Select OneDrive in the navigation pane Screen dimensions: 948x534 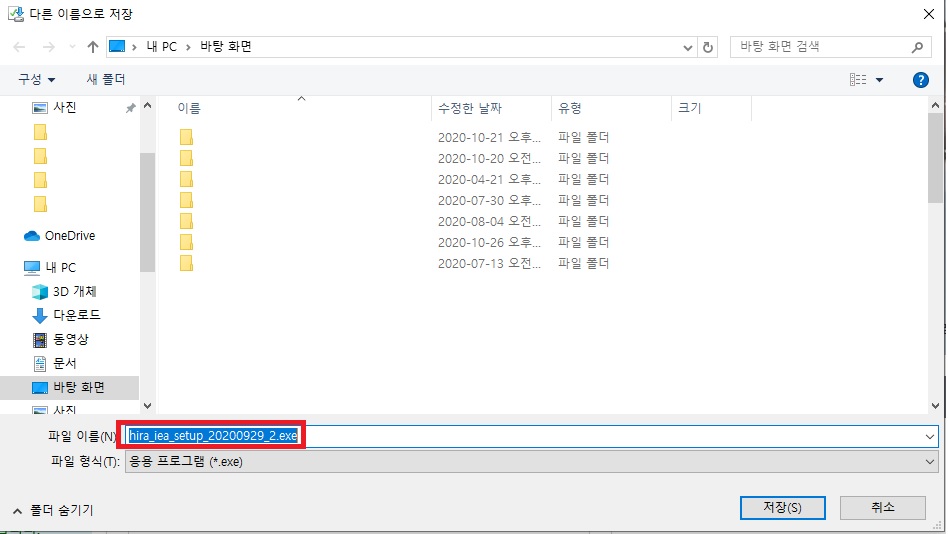tap(70, 236)
